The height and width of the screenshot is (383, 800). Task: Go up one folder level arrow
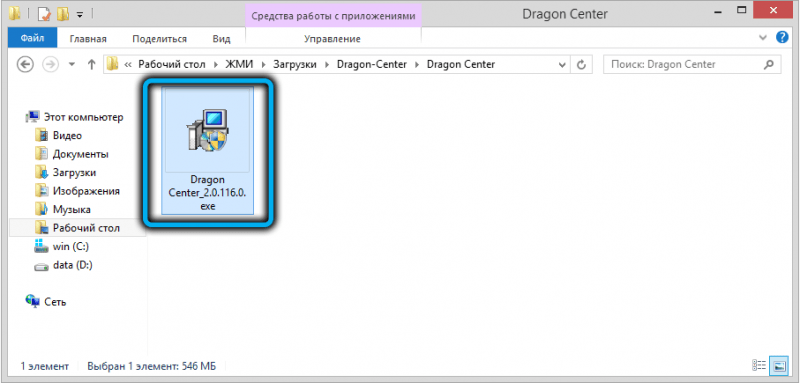pos(92,65)
